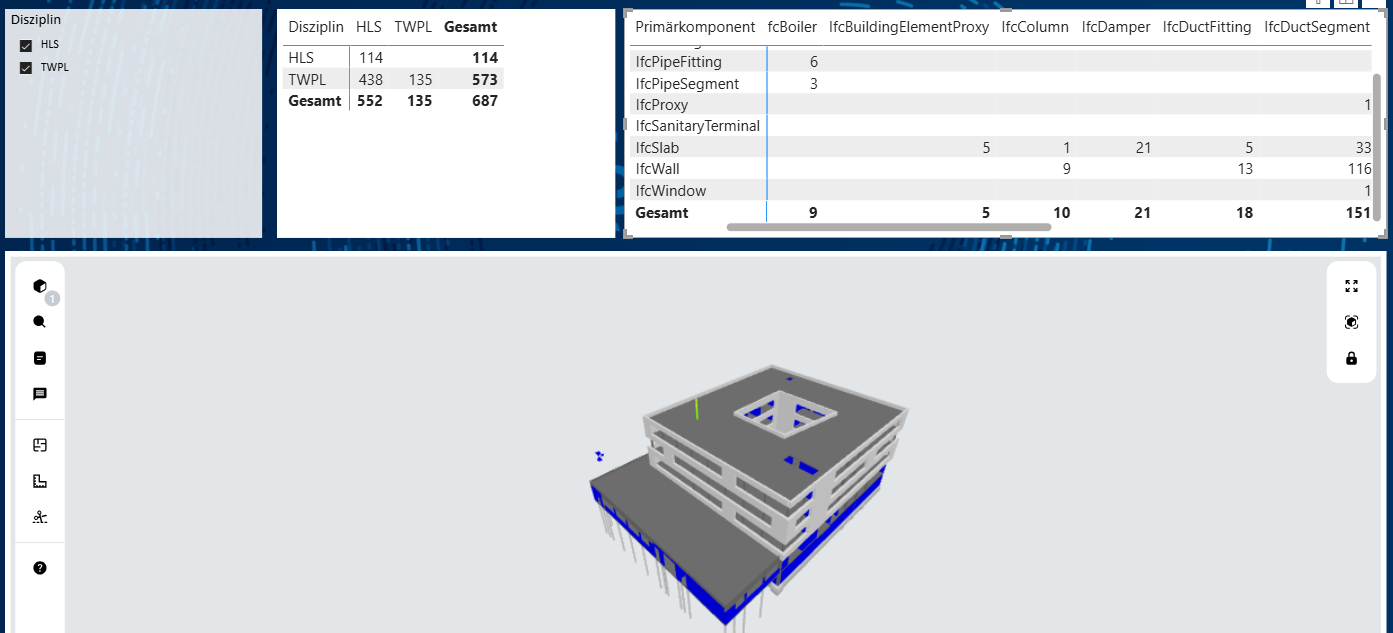Click total 151 under IfcDuctSegment
This screenshot has width=1393, height=633.
1358,213
